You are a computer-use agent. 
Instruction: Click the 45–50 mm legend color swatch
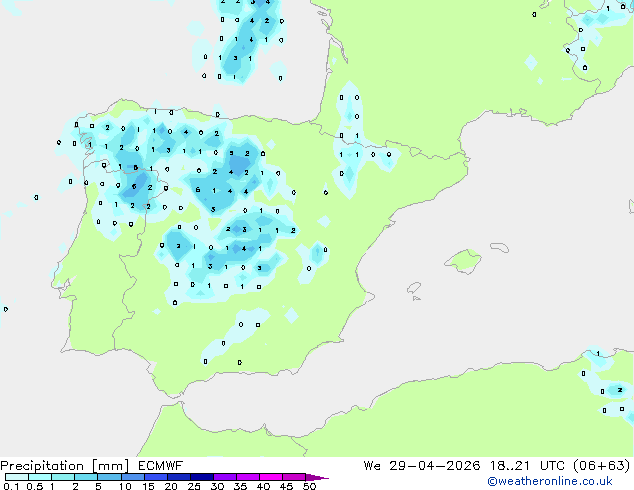click(294, 477)
